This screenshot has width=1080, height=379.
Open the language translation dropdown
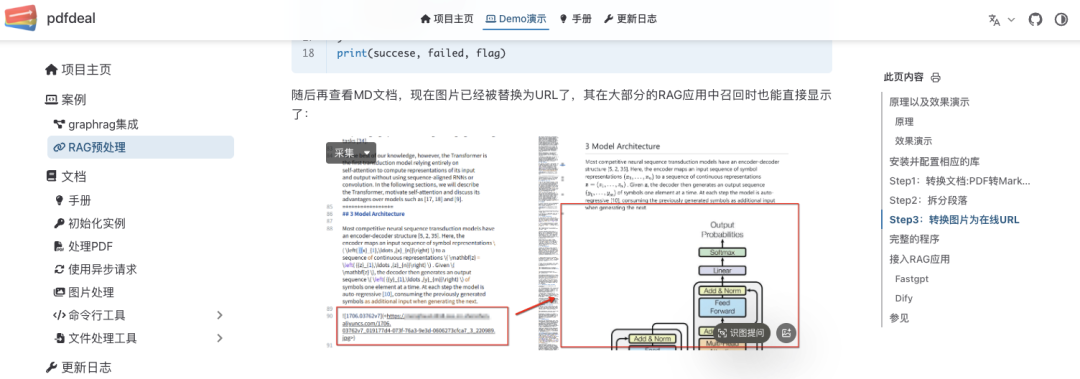point(1002,19)
